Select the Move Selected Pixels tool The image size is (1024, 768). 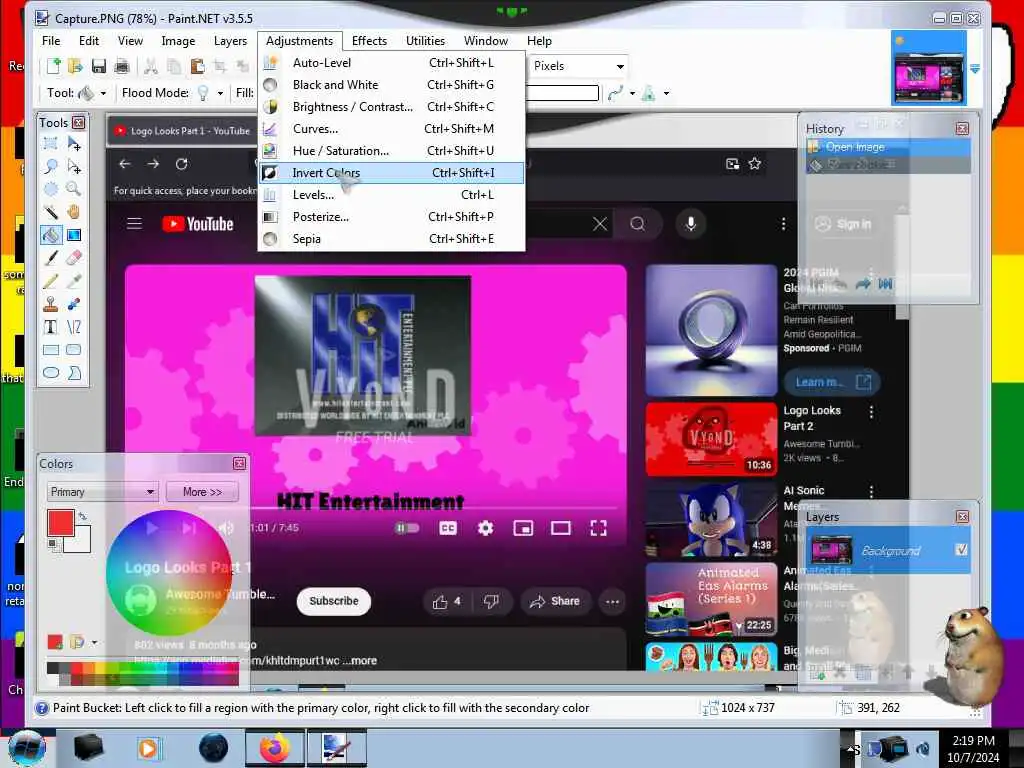74,143
